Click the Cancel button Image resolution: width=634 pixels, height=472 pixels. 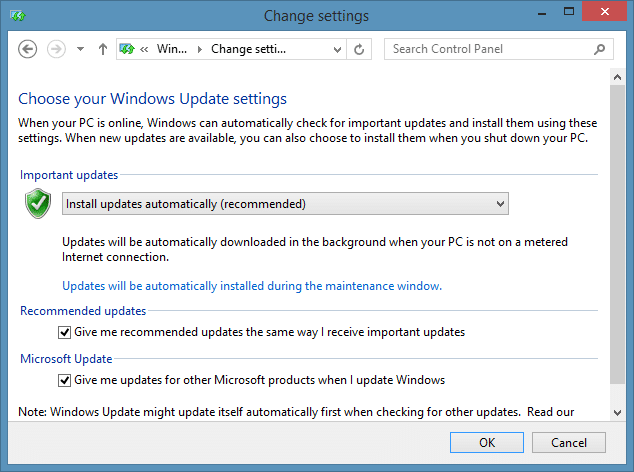click(568, 442)
